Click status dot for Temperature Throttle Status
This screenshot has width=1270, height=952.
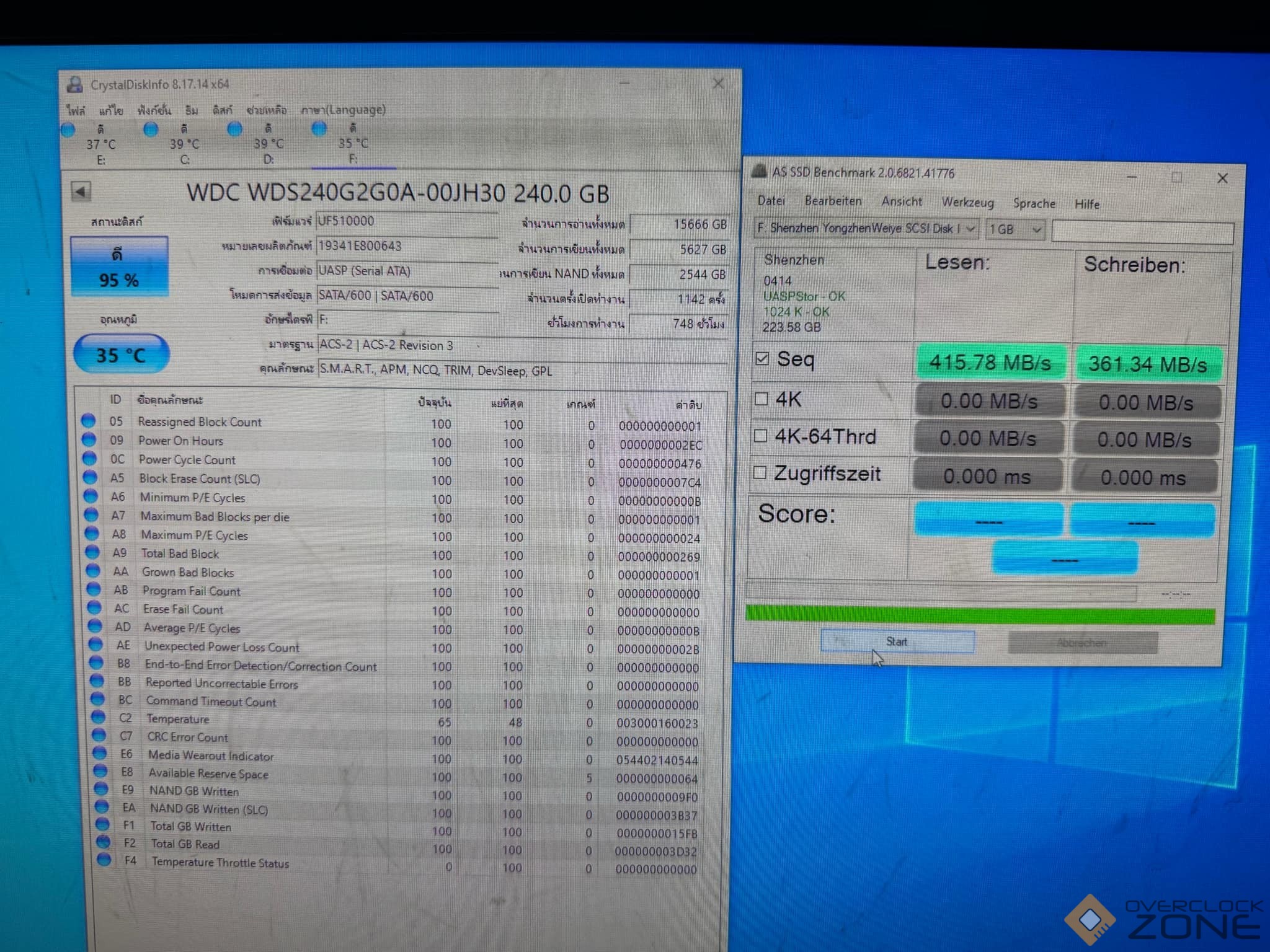104,860
